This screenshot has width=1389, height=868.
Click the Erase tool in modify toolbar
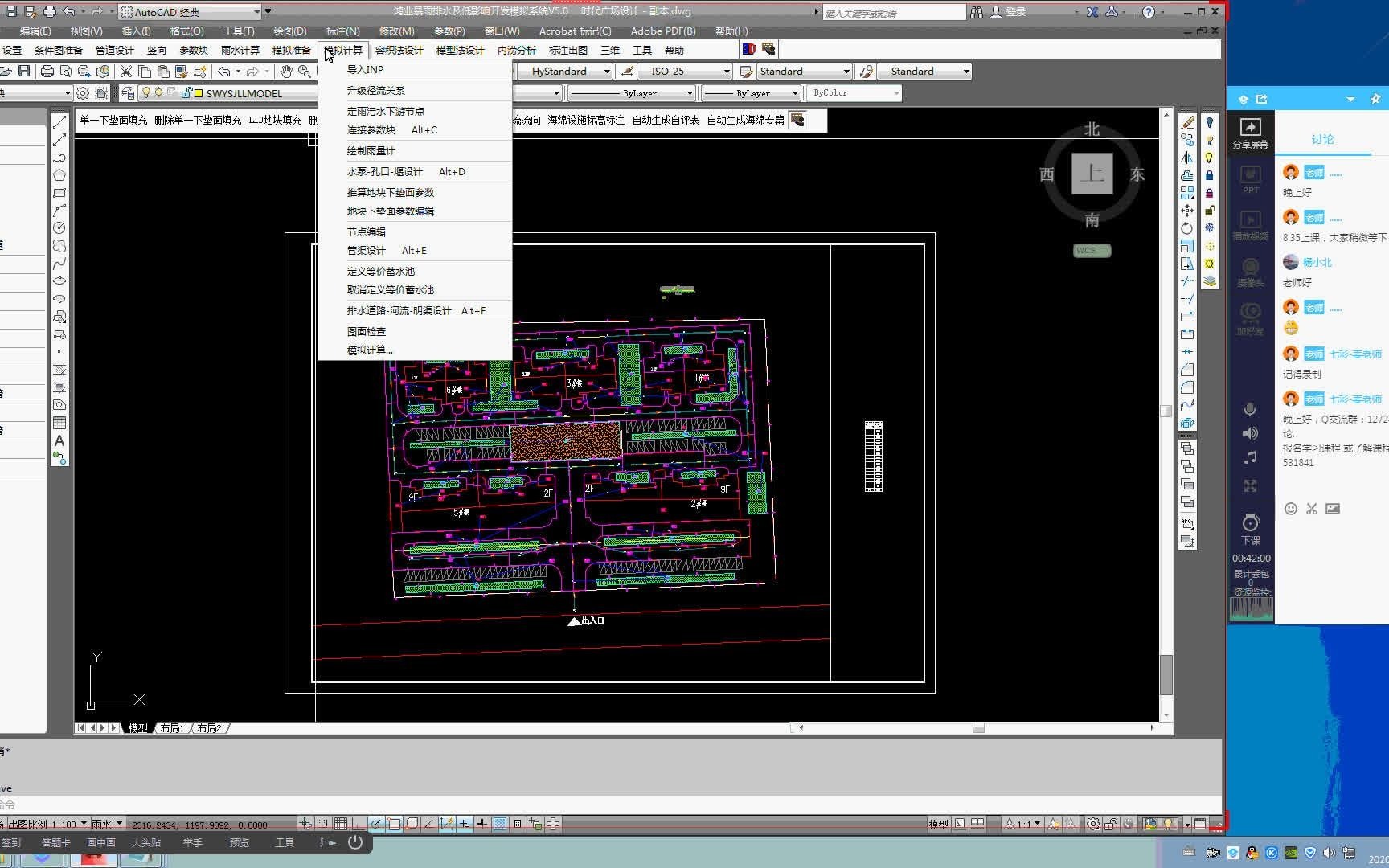click(x=1187, y=122)
